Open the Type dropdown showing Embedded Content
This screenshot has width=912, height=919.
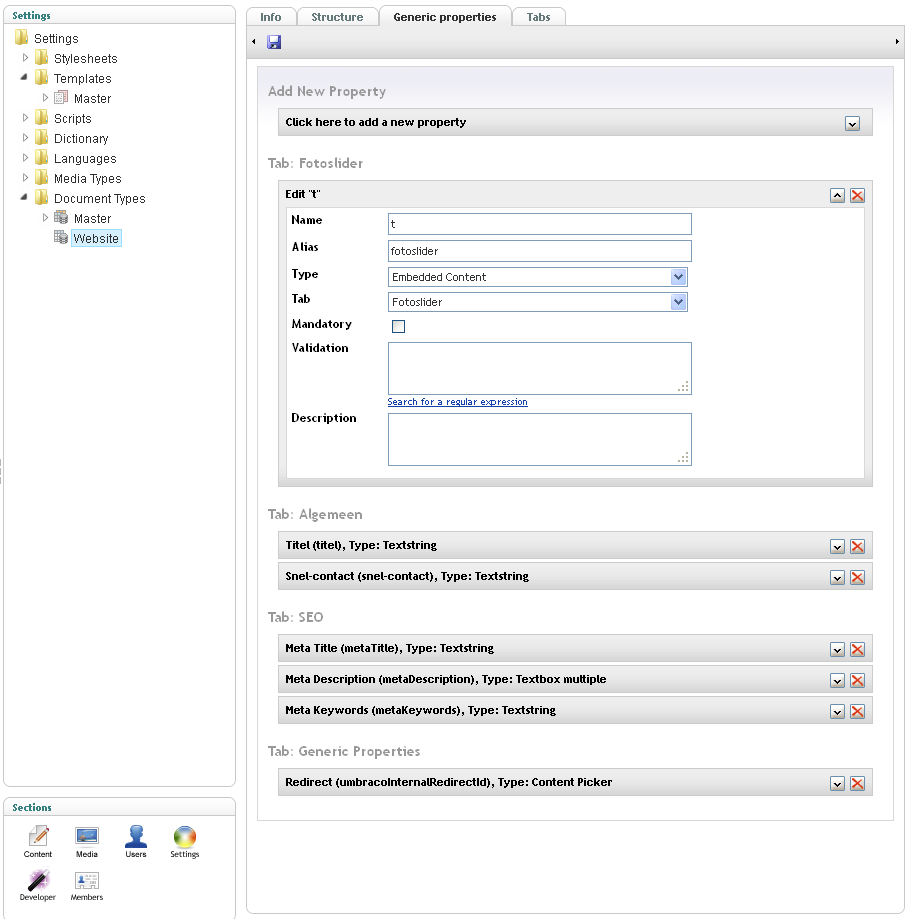[x=538, y=277]
